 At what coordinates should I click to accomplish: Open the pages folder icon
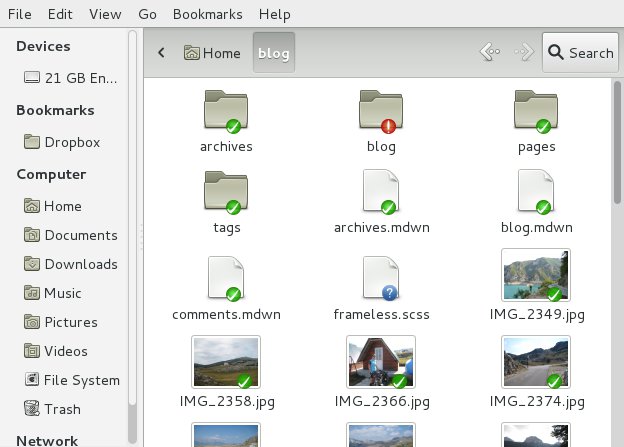pos(536,111)
